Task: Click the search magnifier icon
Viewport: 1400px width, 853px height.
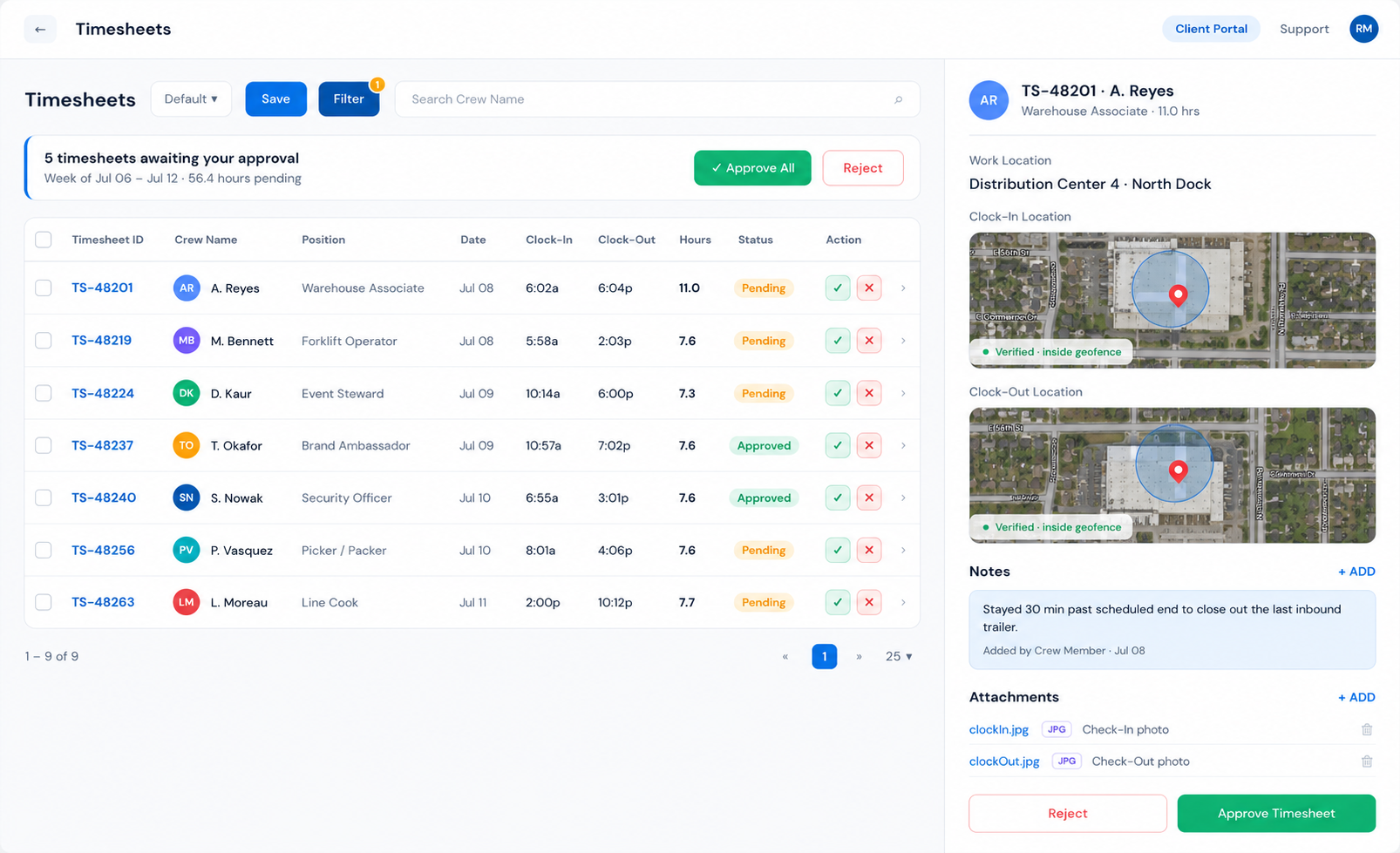Action: point(899,99)
